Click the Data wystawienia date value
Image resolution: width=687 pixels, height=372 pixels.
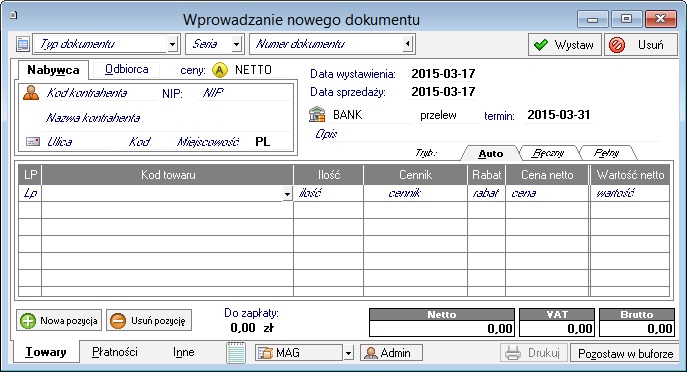tap(443, 74)
